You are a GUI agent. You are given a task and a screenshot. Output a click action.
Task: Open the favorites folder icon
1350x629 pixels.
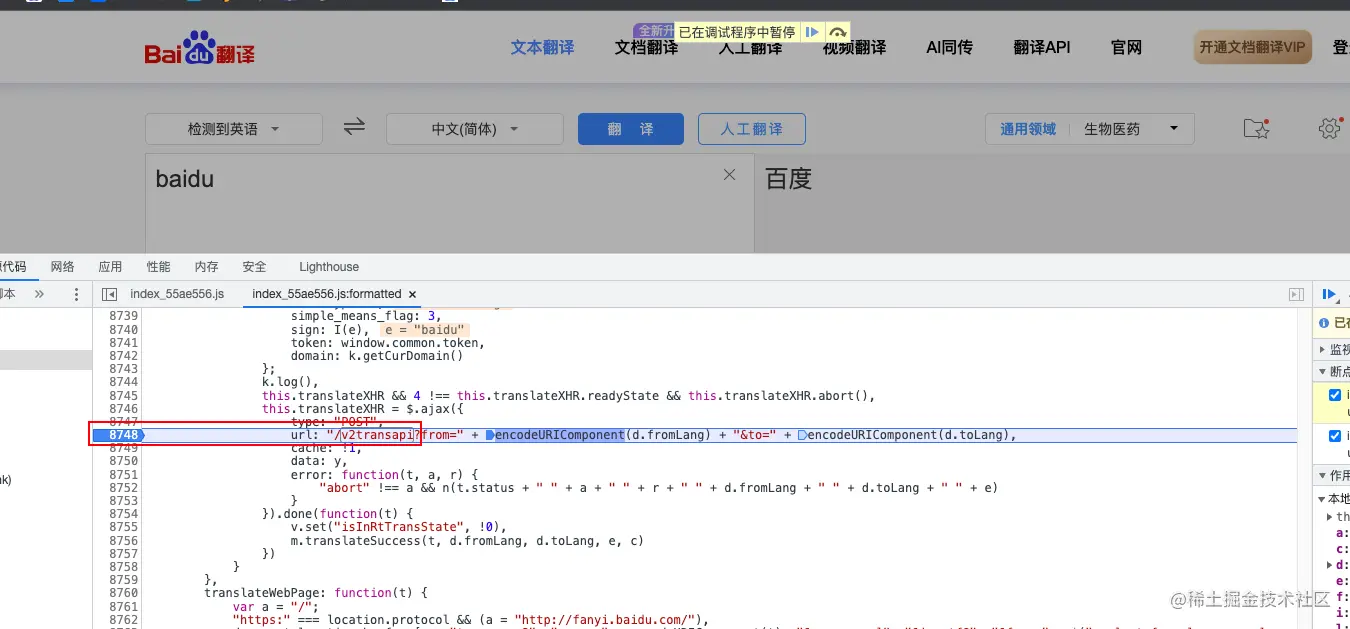point(1255,128)
